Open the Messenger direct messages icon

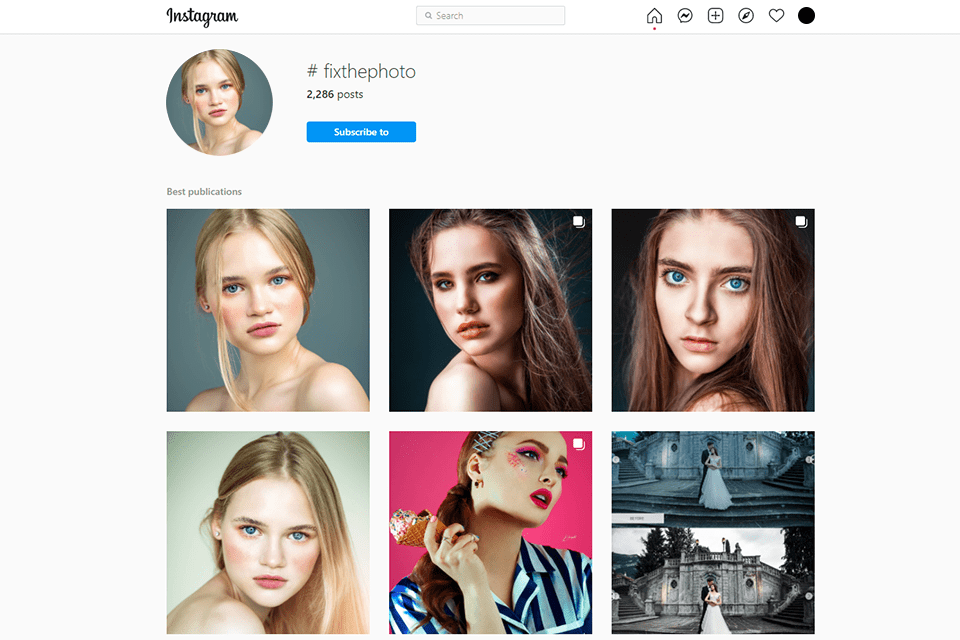coord(684,15)
